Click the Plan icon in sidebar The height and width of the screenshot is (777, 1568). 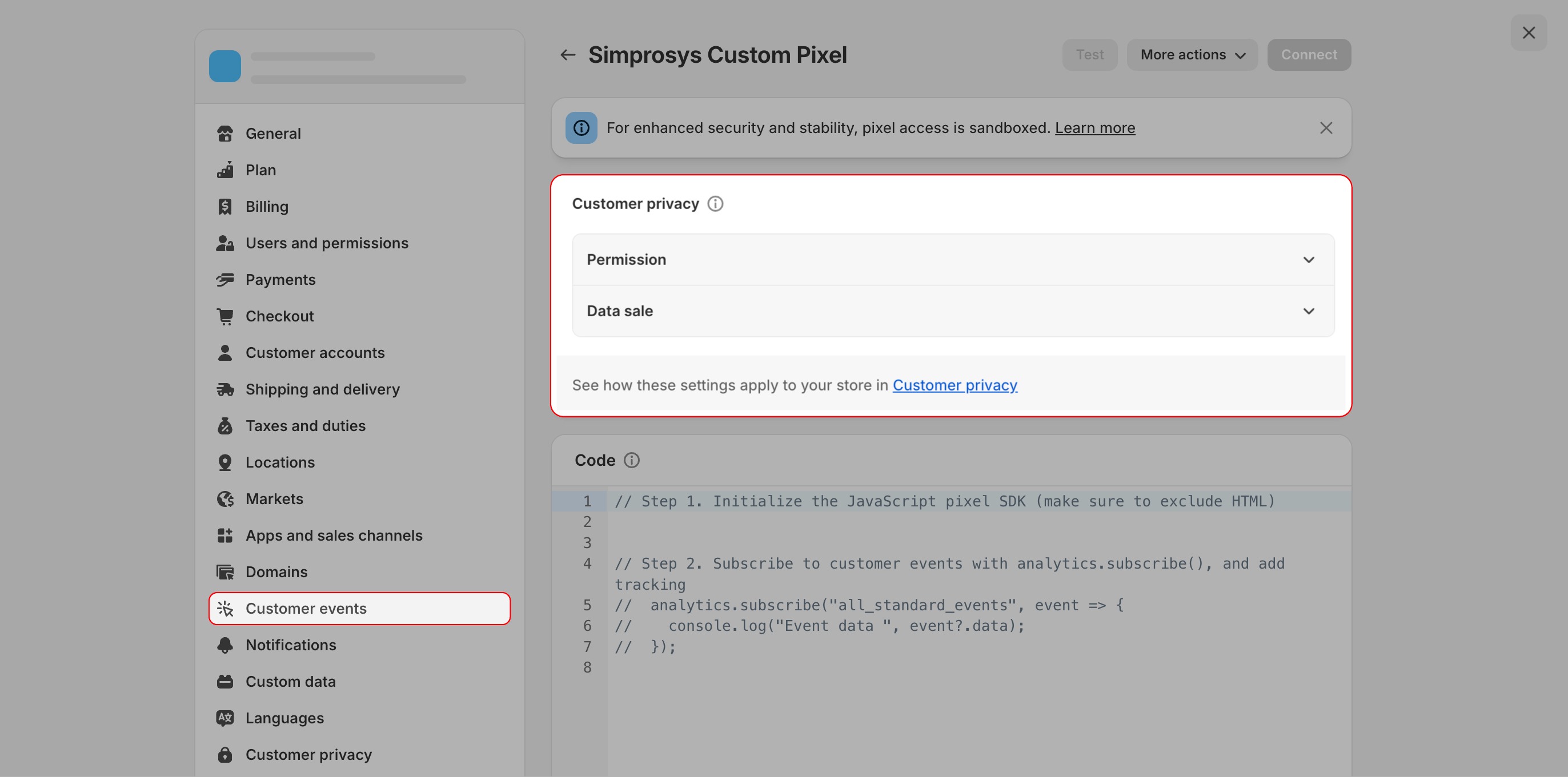click(x=224, y=170)
